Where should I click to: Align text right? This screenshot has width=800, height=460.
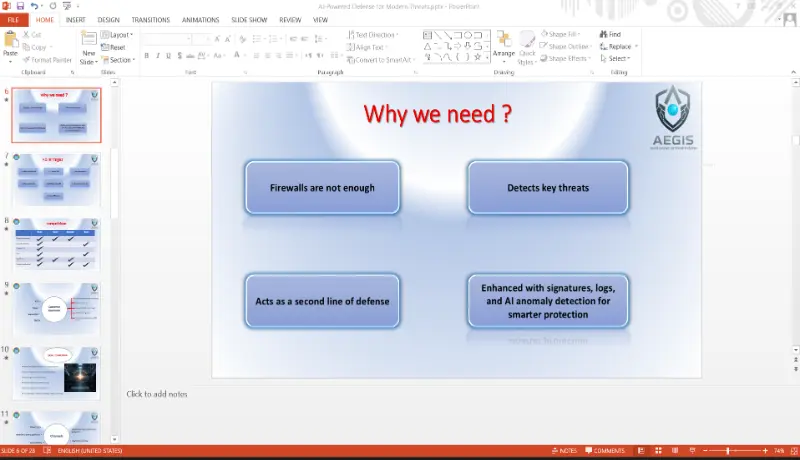(278, 55)
